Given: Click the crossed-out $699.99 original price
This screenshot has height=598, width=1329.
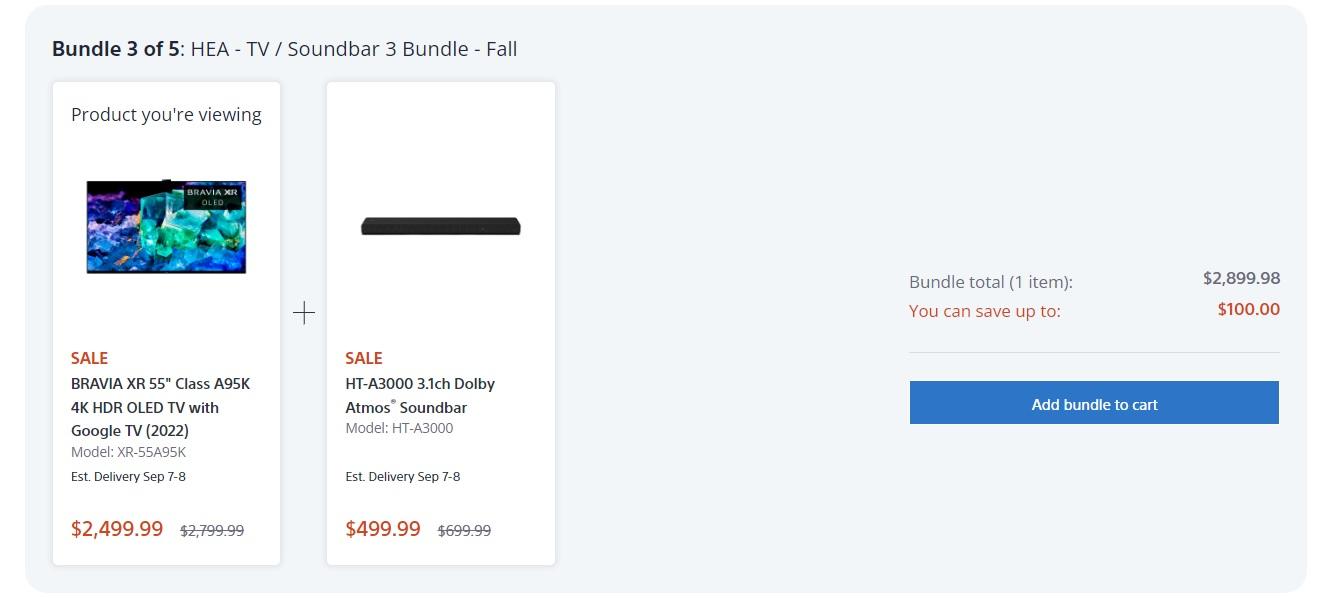Looking at the screenshot, I should 464,531.
